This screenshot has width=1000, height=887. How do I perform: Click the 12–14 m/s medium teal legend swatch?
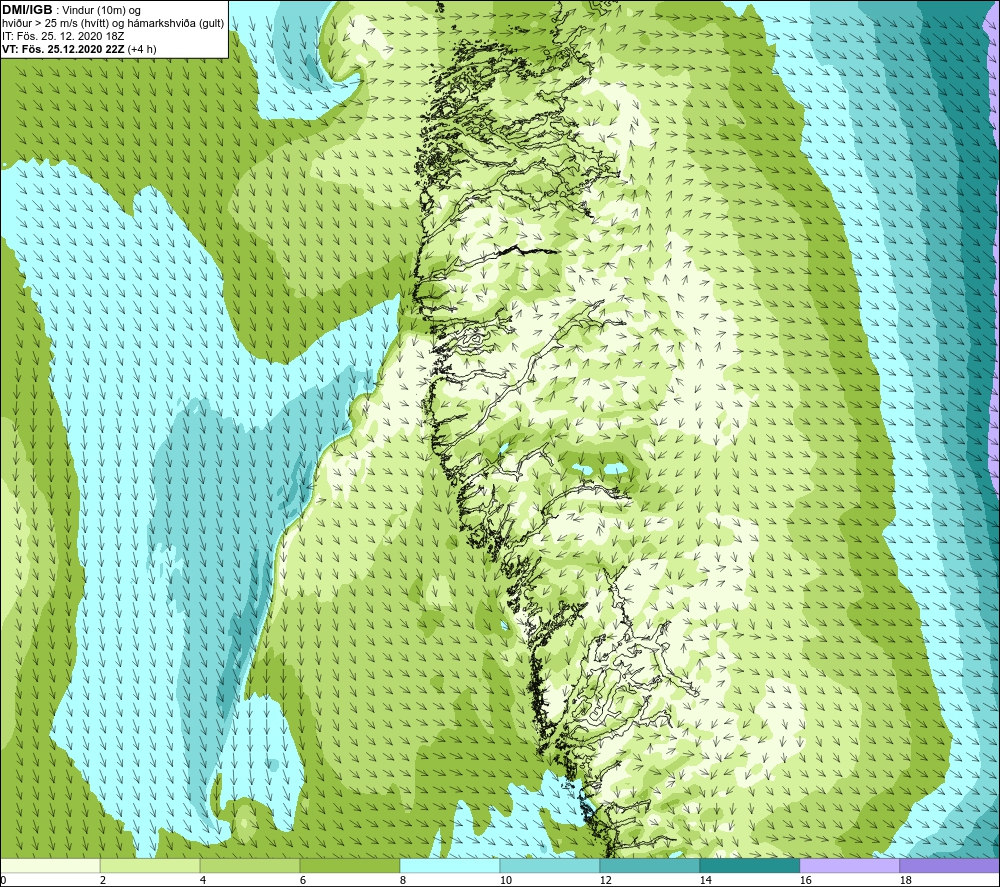[649, 866]
